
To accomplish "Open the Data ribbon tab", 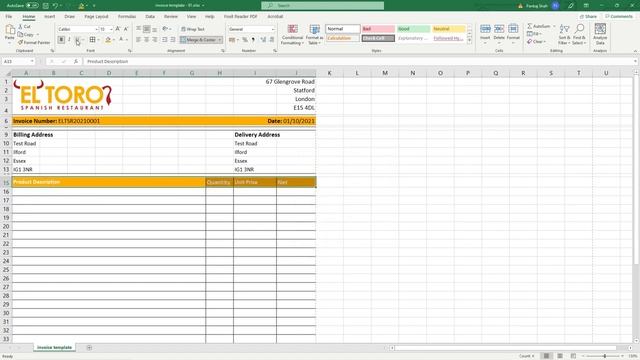I will [150, 16].
